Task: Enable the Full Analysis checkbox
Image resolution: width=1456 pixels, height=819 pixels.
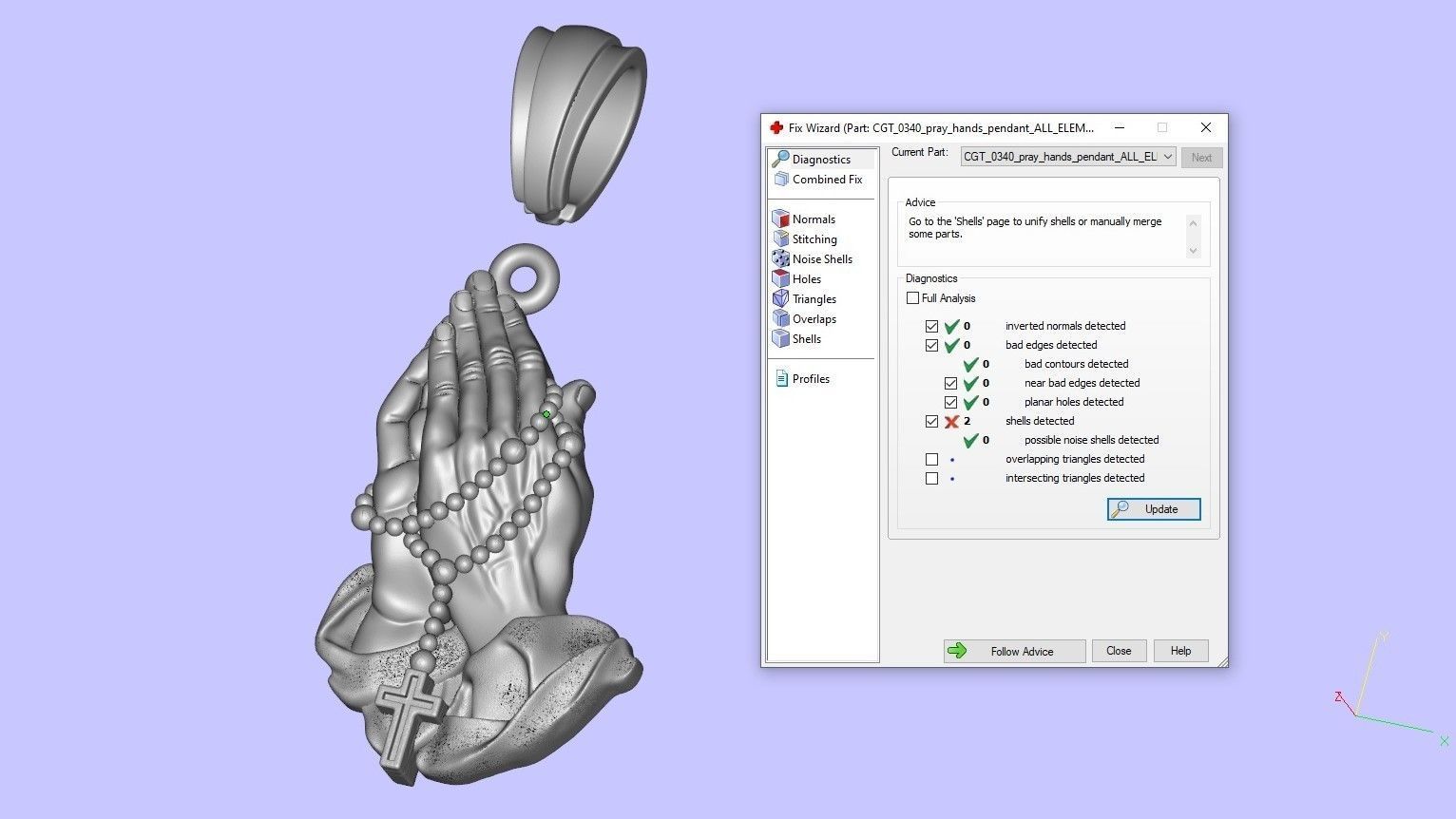Action: coord(913,298)
